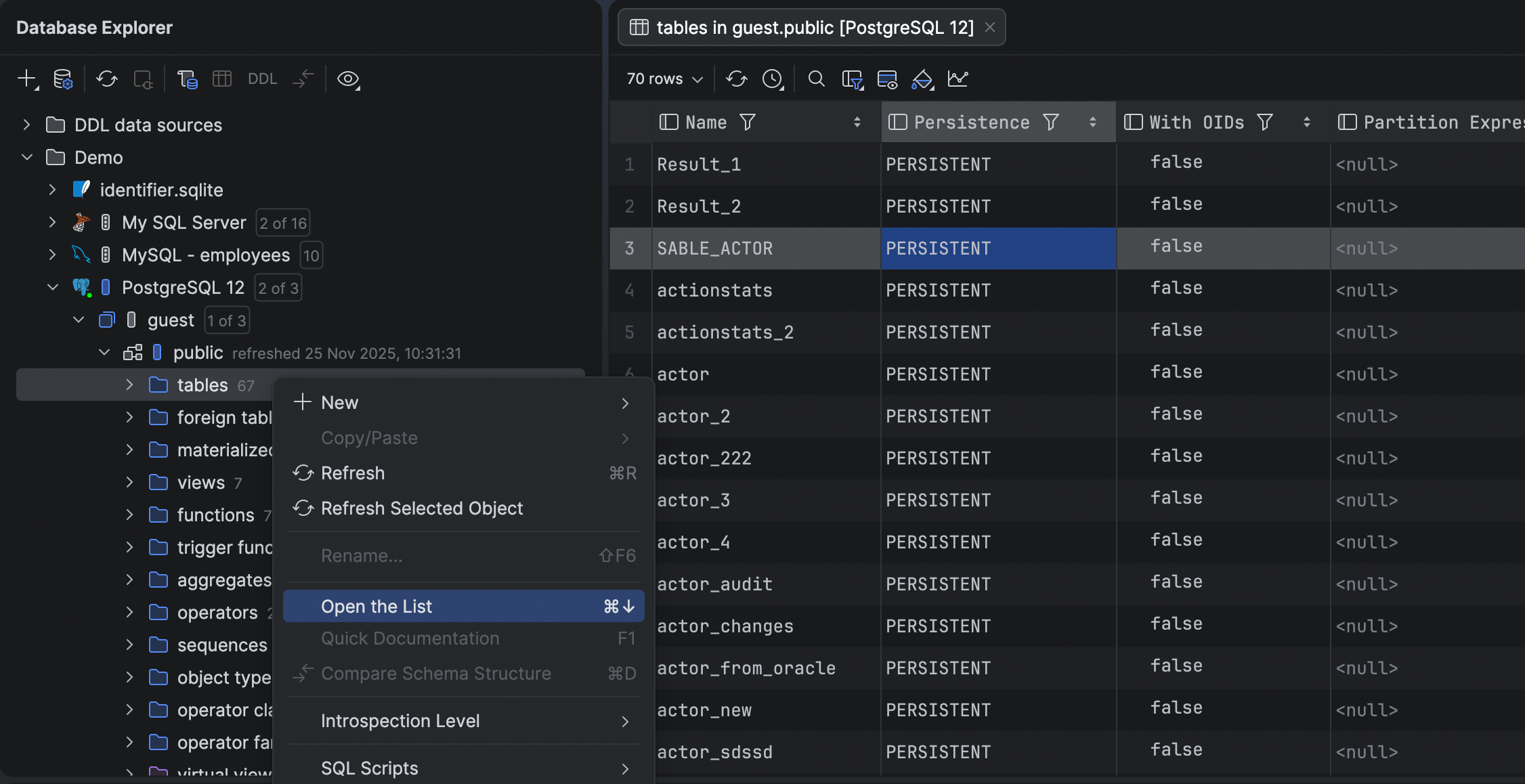Click the reload page icon beside 70 rows
This screenshot has height=784, width=1525.
pos(737,79)
